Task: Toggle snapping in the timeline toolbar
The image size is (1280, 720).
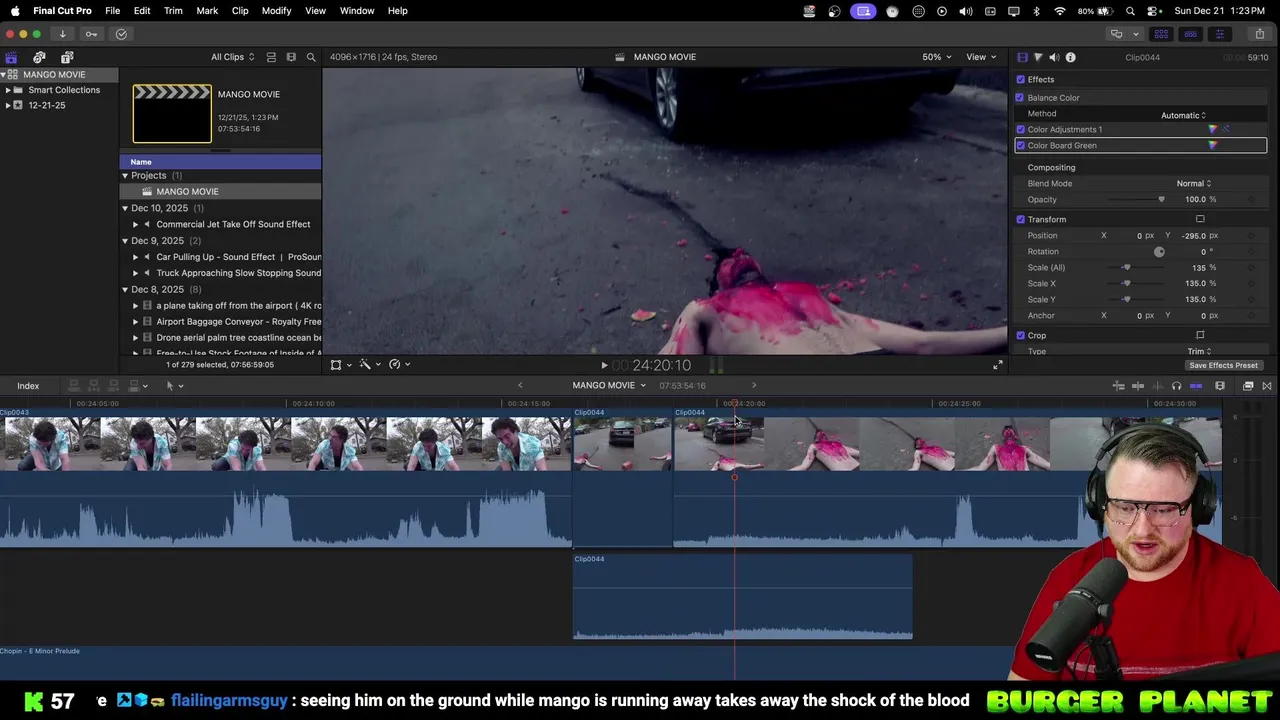Action: (1196, 386)
